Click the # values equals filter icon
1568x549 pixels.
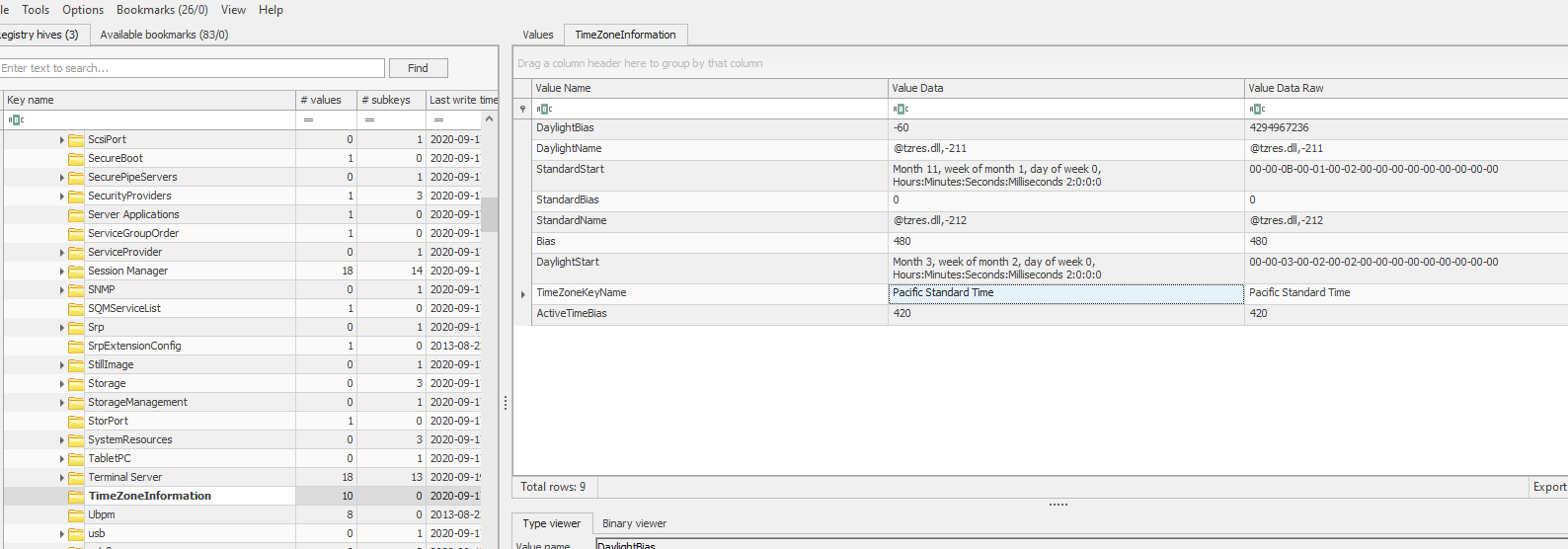coord(308,119)
